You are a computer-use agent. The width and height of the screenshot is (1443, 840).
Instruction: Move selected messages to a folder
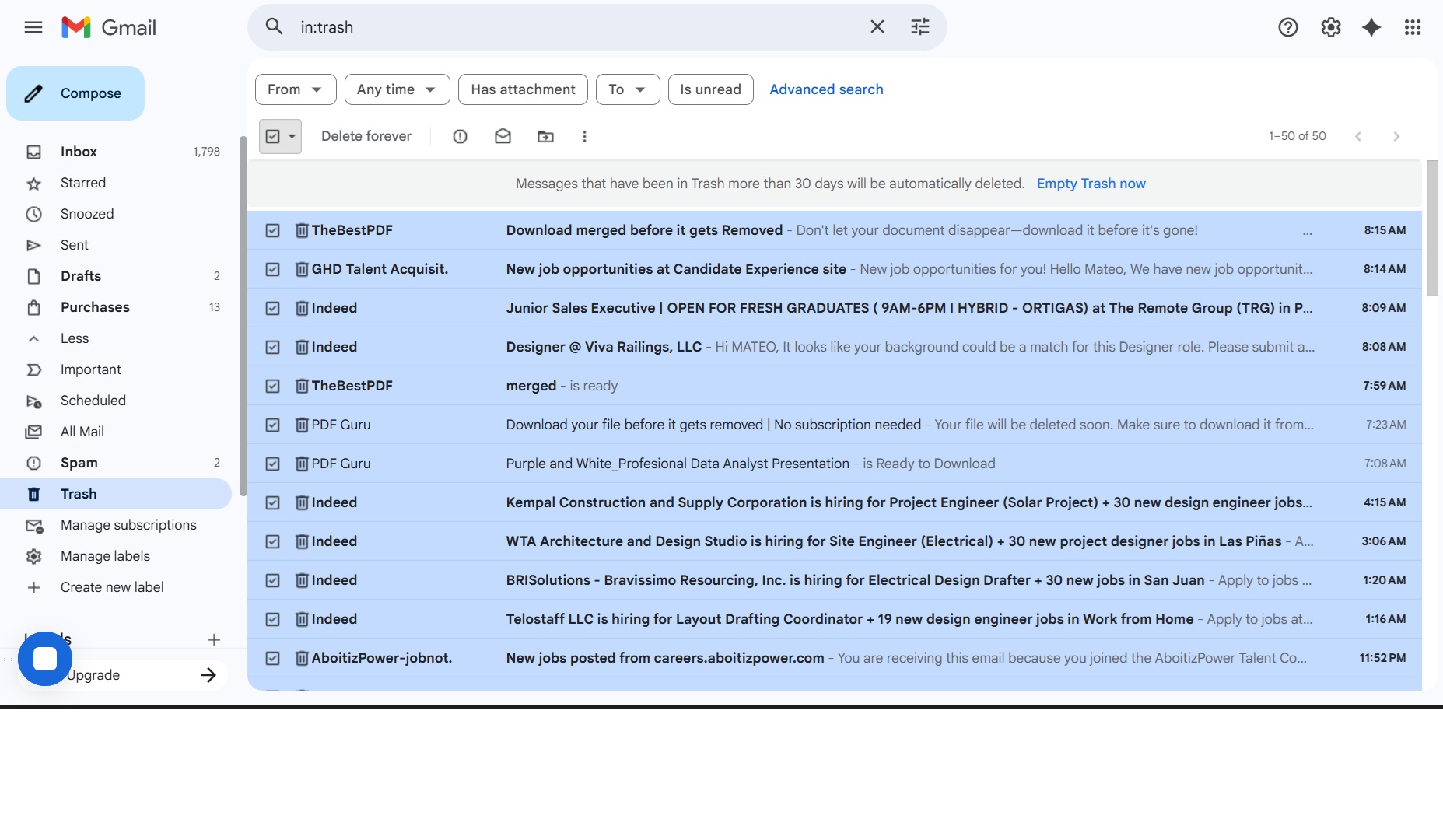tap(545, 137)
